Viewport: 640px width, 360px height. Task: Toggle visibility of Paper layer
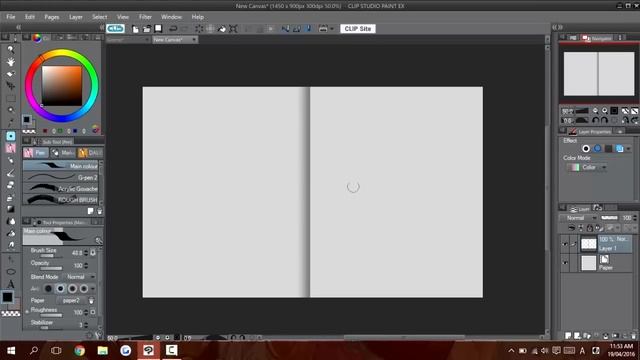[565, 262]
